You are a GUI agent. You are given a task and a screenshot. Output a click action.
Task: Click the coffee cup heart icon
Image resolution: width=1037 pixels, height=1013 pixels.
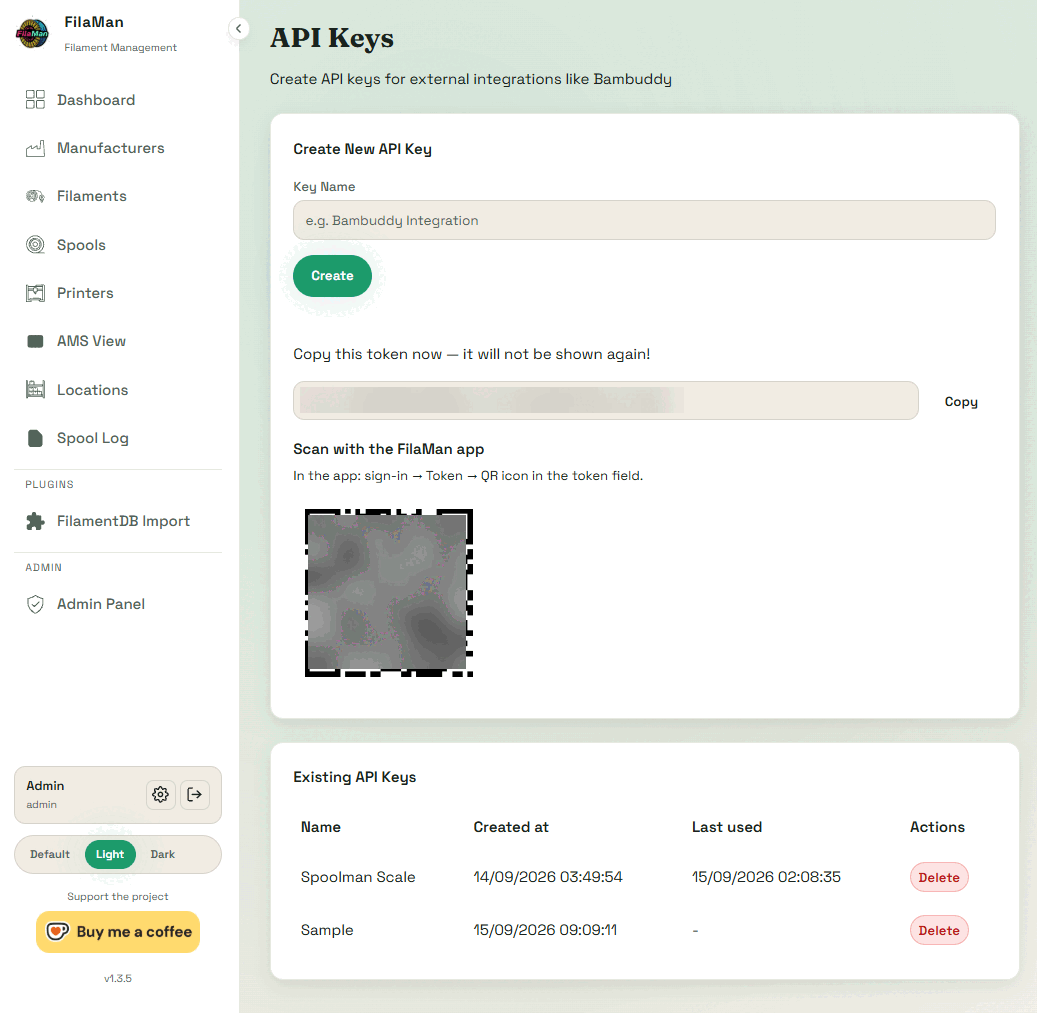tap(57, 932)
